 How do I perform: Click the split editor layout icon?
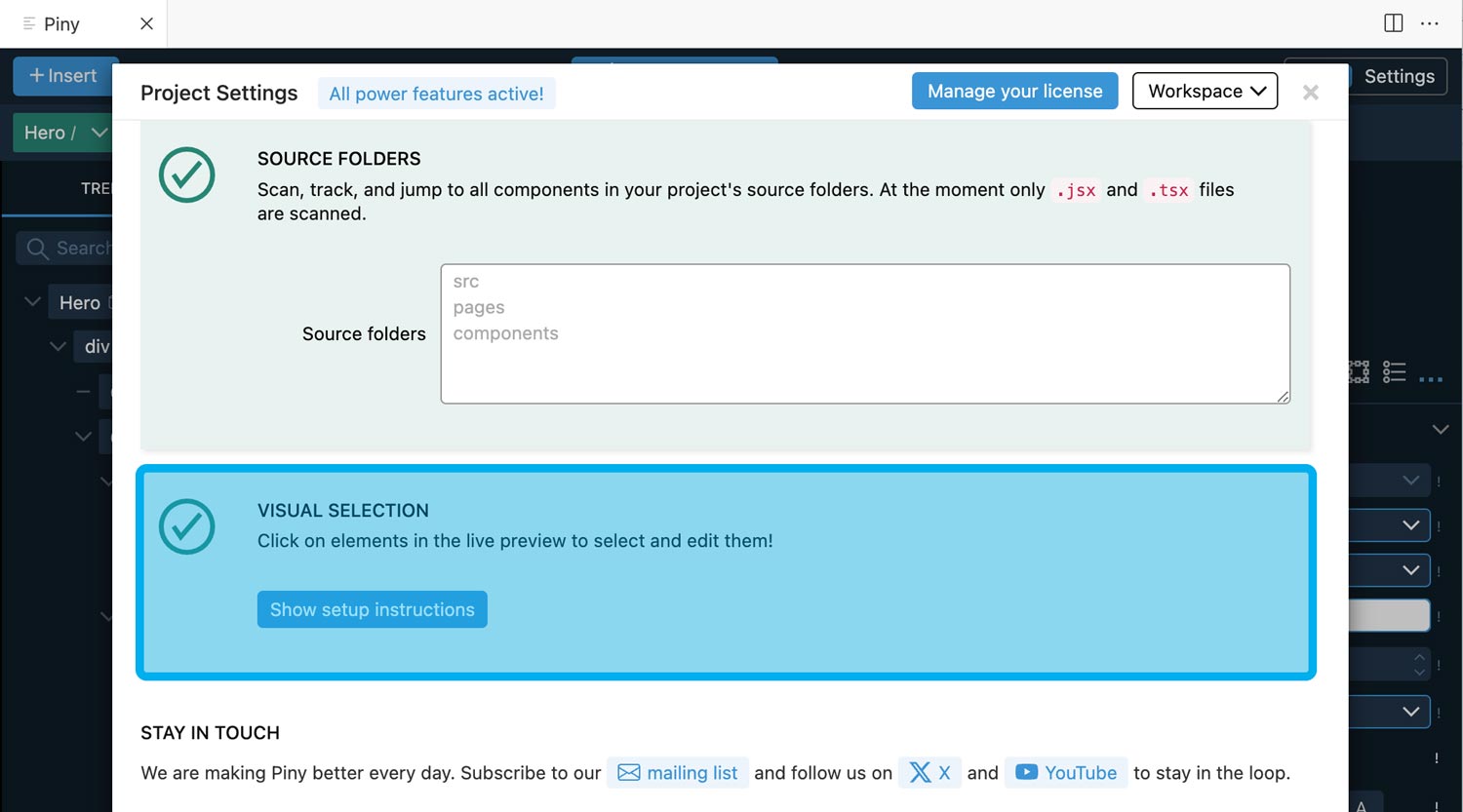(x=1394, y=23)
